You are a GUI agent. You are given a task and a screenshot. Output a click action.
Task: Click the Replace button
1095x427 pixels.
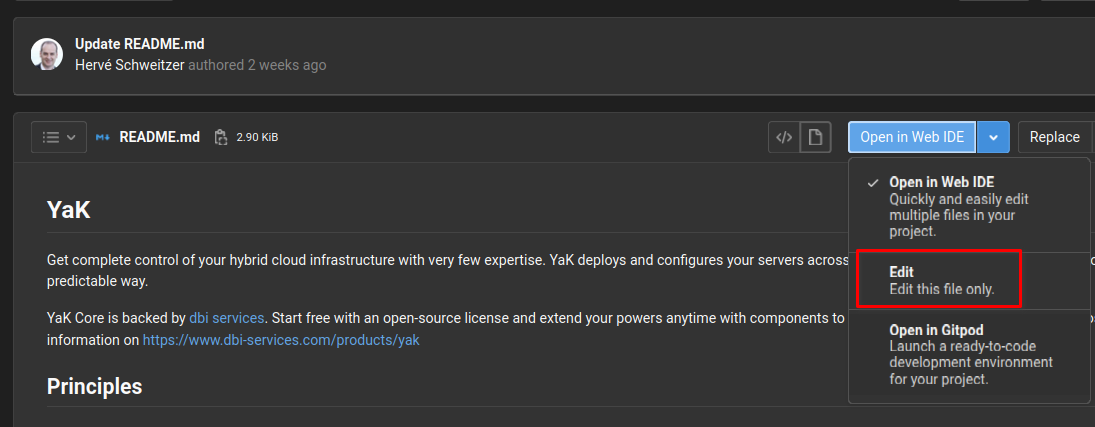tap(1054, 137)
